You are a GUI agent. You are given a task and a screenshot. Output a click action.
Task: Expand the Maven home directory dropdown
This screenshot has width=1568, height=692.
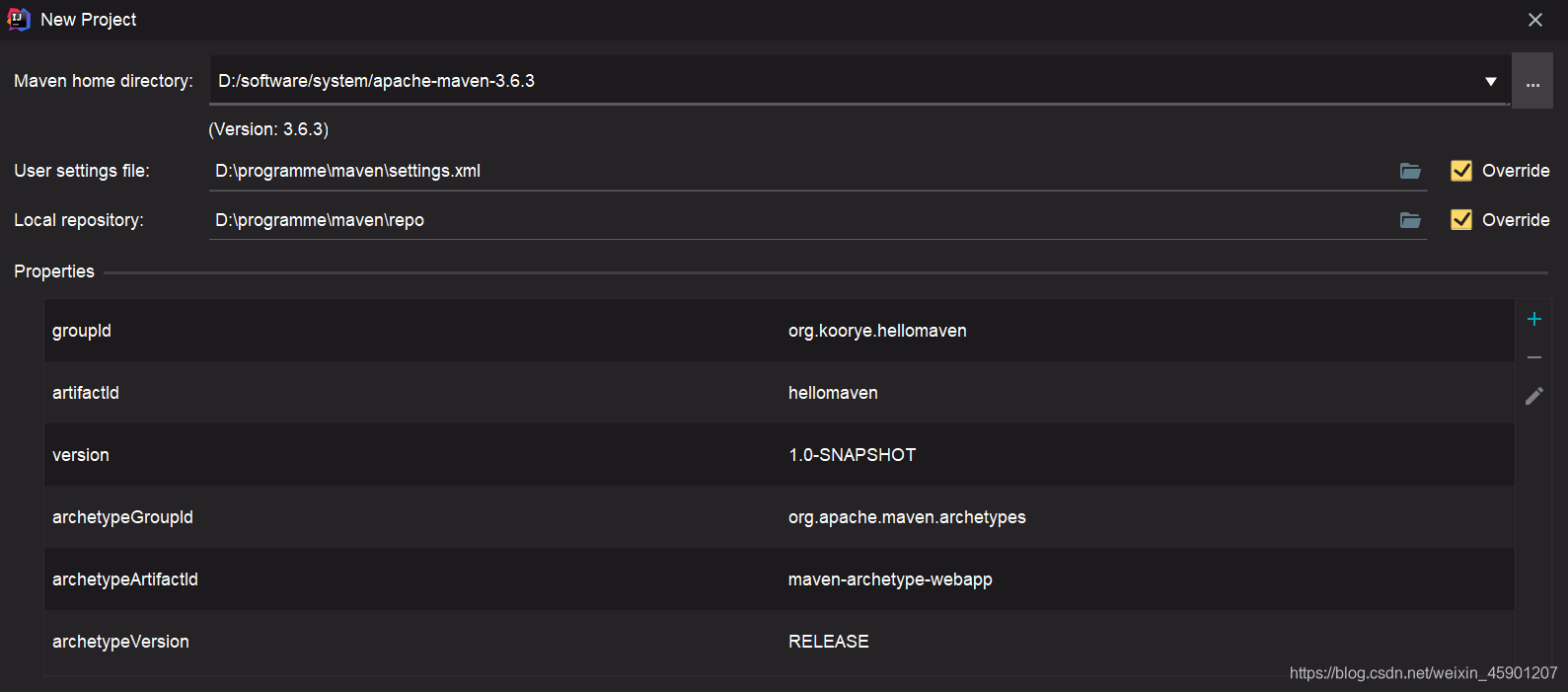pyautogui.click(x=1491, y=82)
